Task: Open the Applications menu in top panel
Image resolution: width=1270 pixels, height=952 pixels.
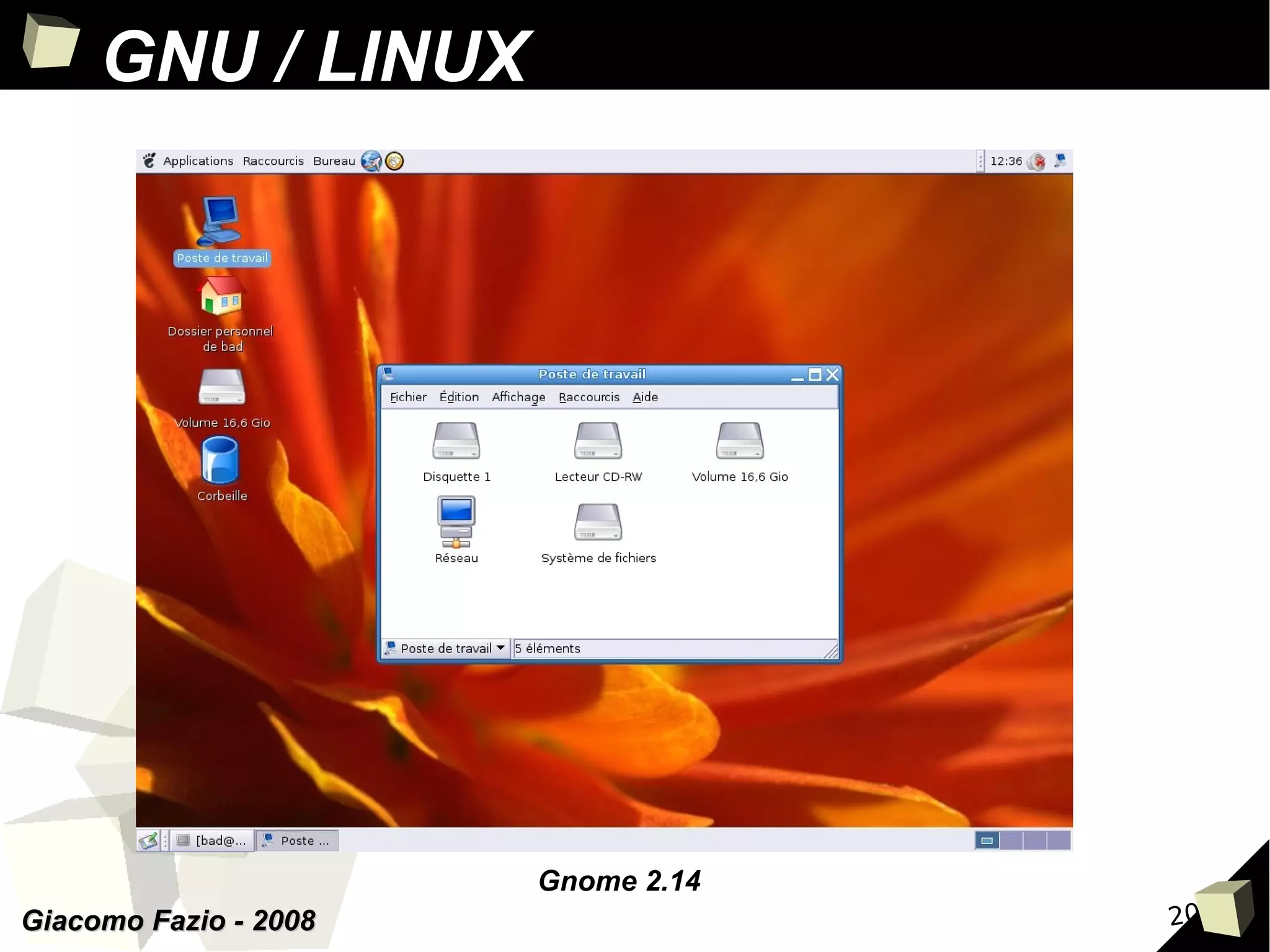Action: pos(198,161)
